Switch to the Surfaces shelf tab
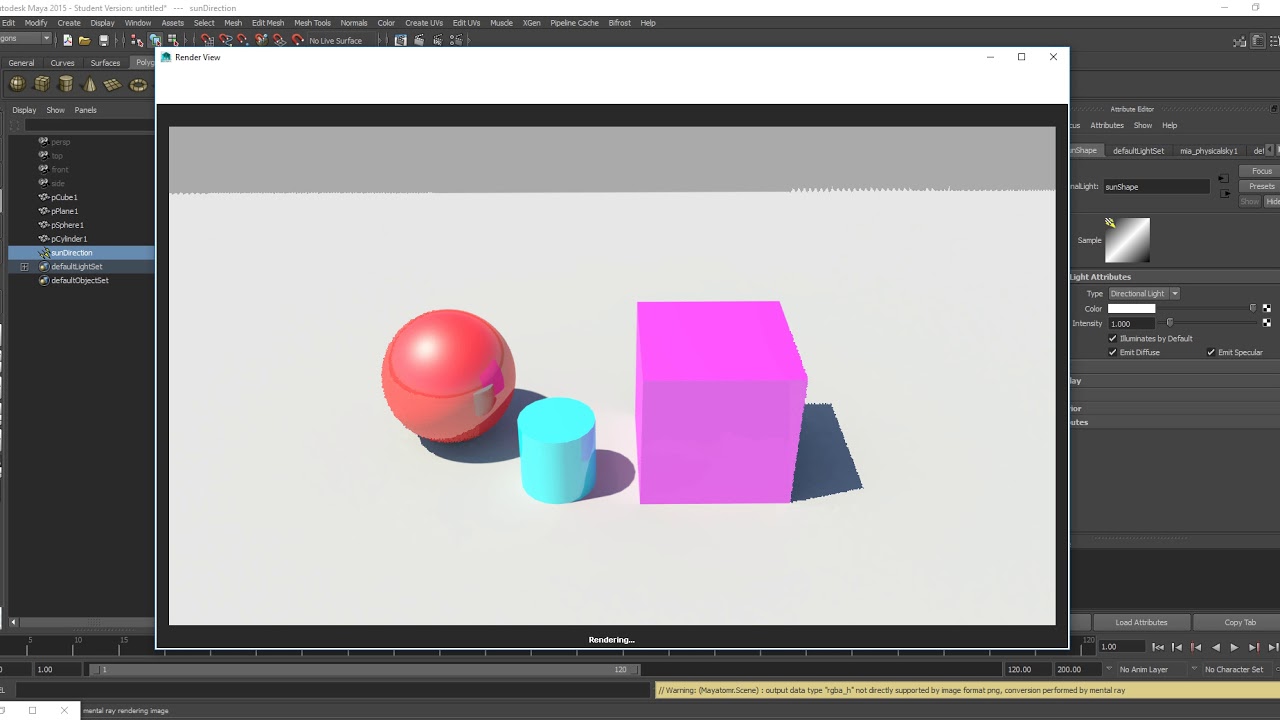 pyautogui.click(x=105, y=63)
